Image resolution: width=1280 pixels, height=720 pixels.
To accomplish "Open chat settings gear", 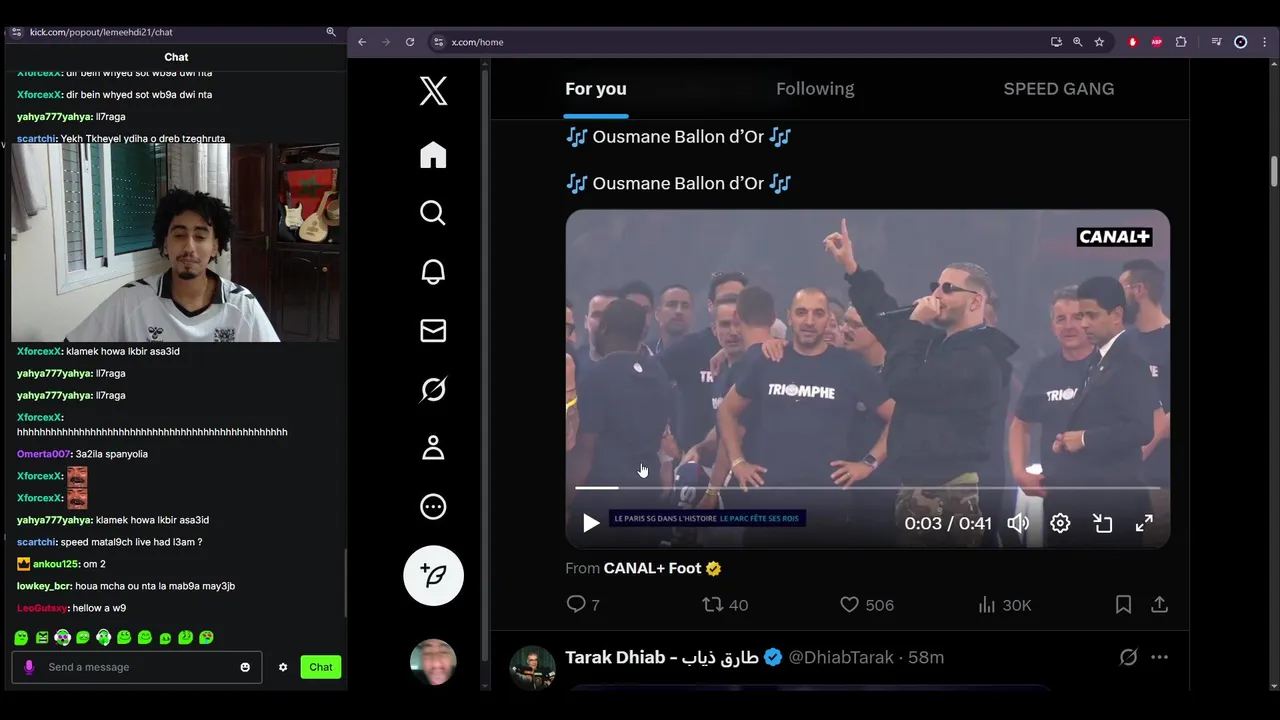I will coord(283,667).
